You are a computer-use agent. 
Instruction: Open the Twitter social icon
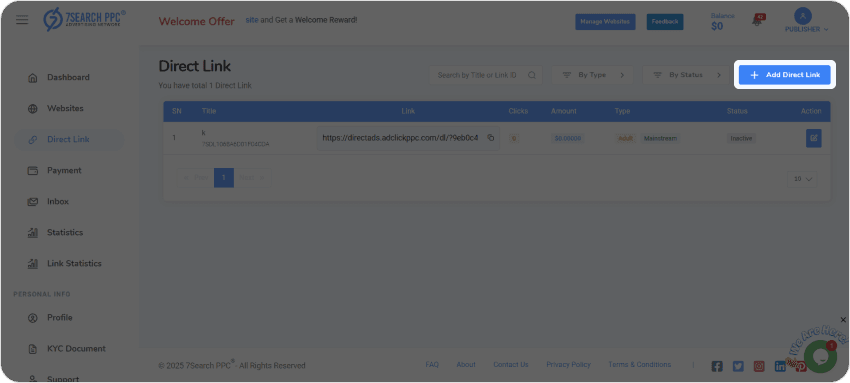pos(738,367)
